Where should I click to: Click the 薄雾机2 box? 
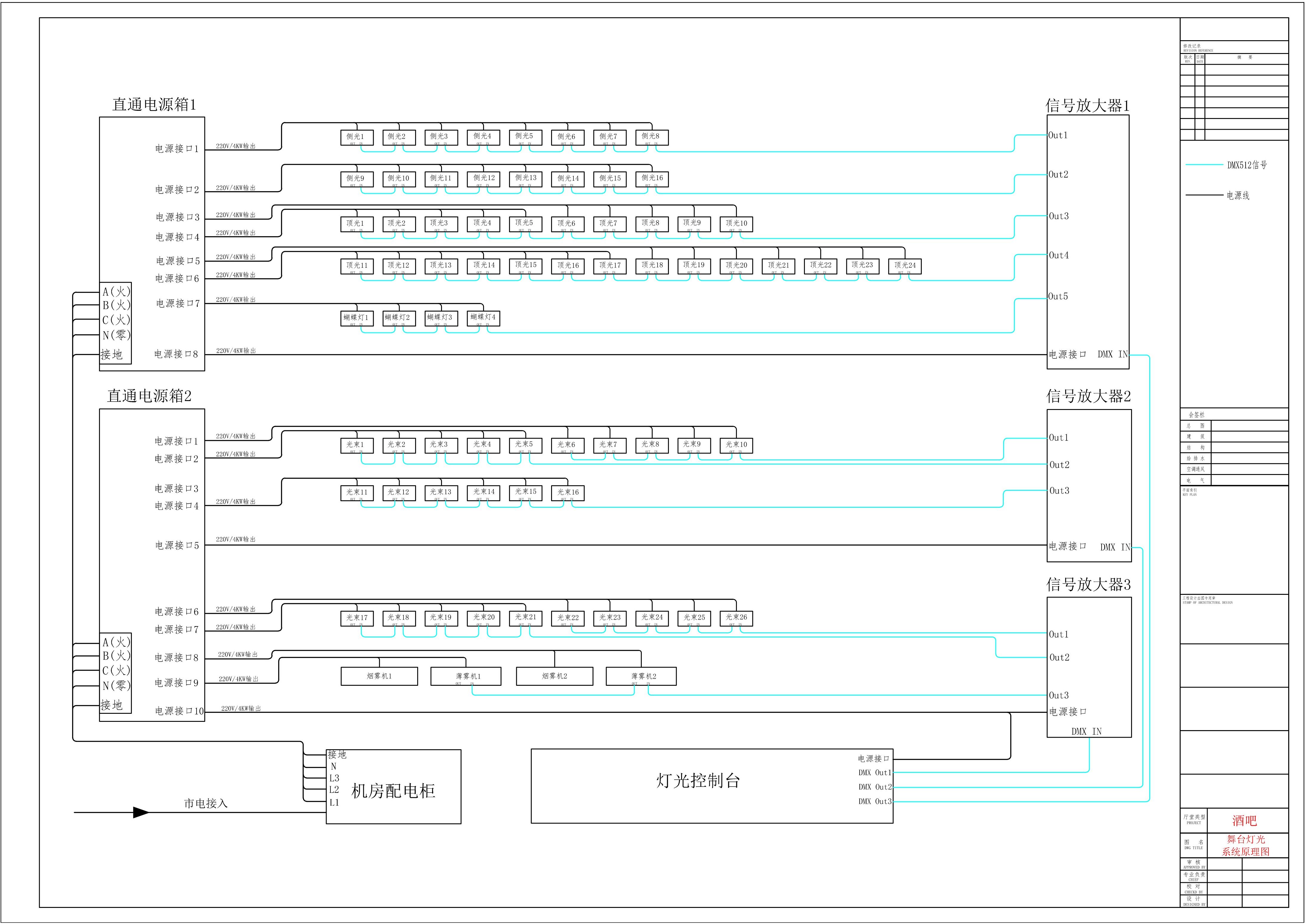coord(641,676)
